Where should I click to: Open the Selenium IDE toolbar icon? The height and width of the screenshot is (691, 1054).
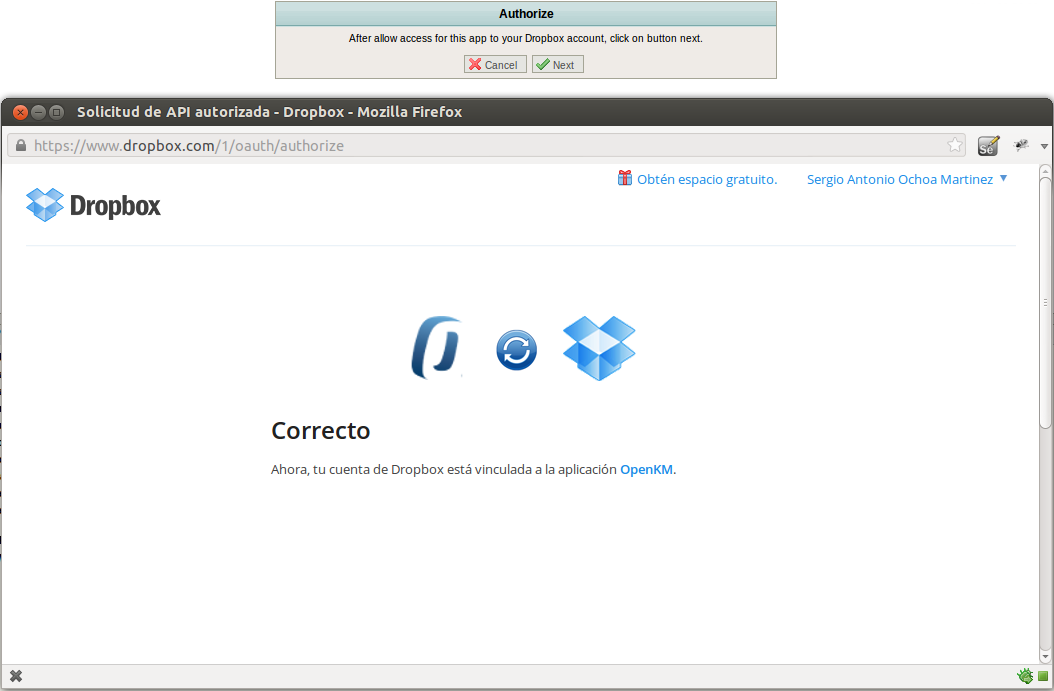tap(988, 146)
